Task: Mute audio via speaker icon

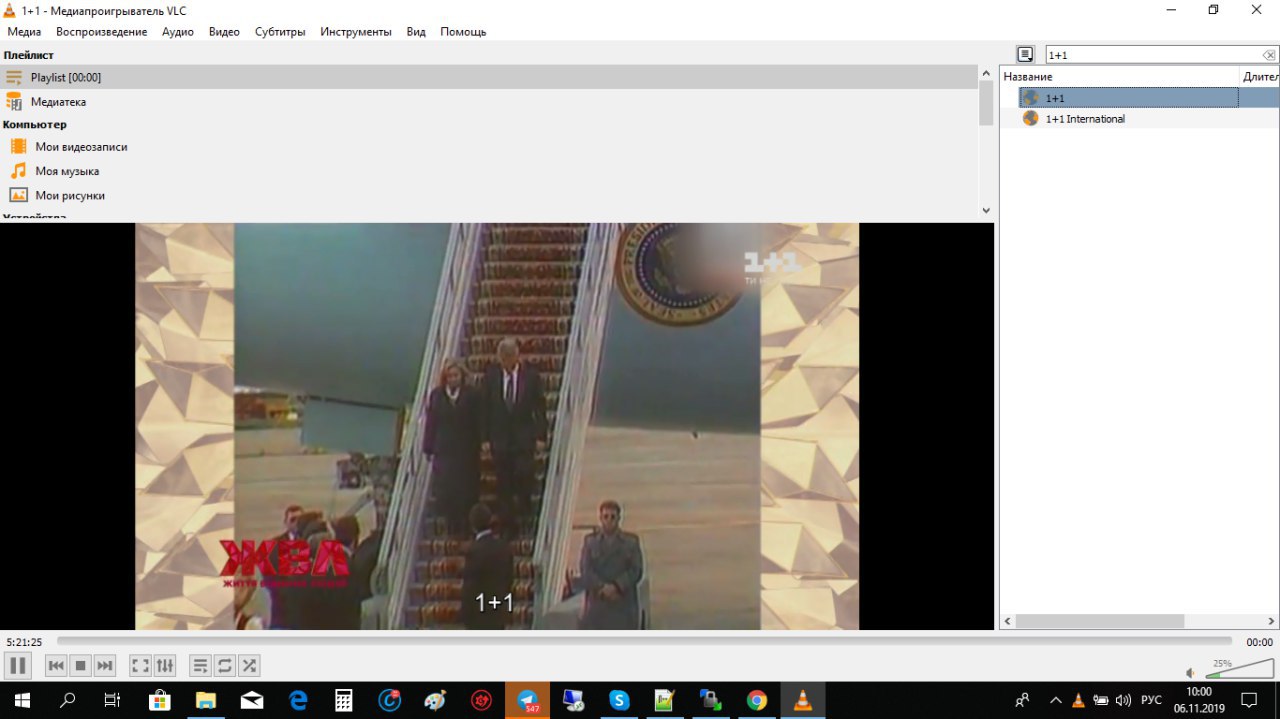Action: tap(1190, 673)
